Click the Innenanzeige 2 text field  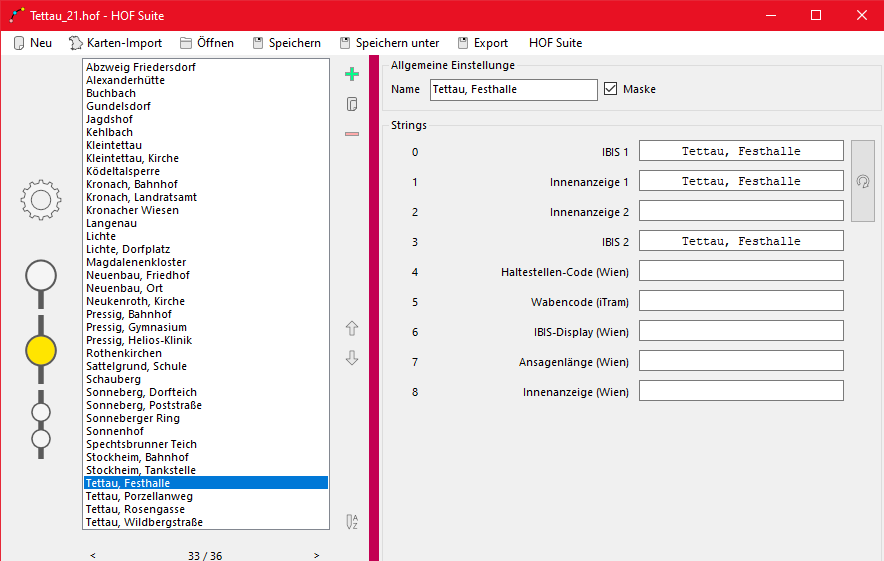pyautogui.click(x=741, y=211)
